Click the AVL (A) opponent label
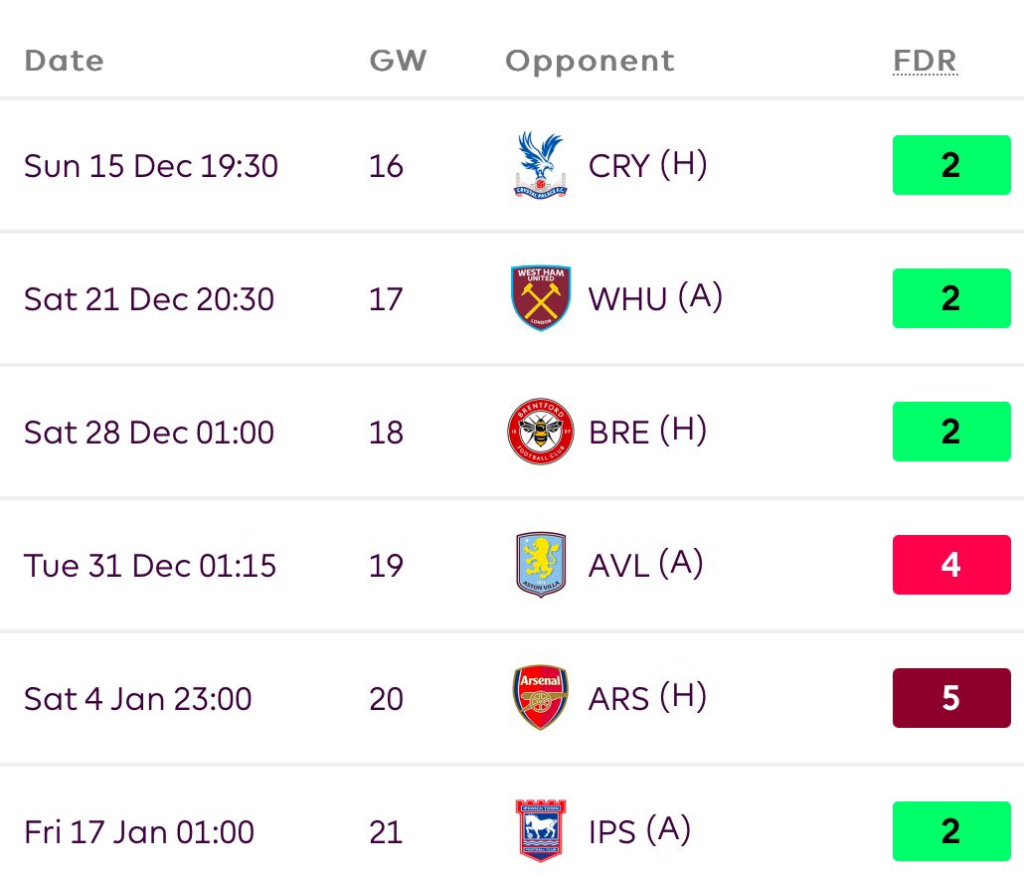Image resolution: width=1024 pixels, height=881 pixels. coord(645,565)
